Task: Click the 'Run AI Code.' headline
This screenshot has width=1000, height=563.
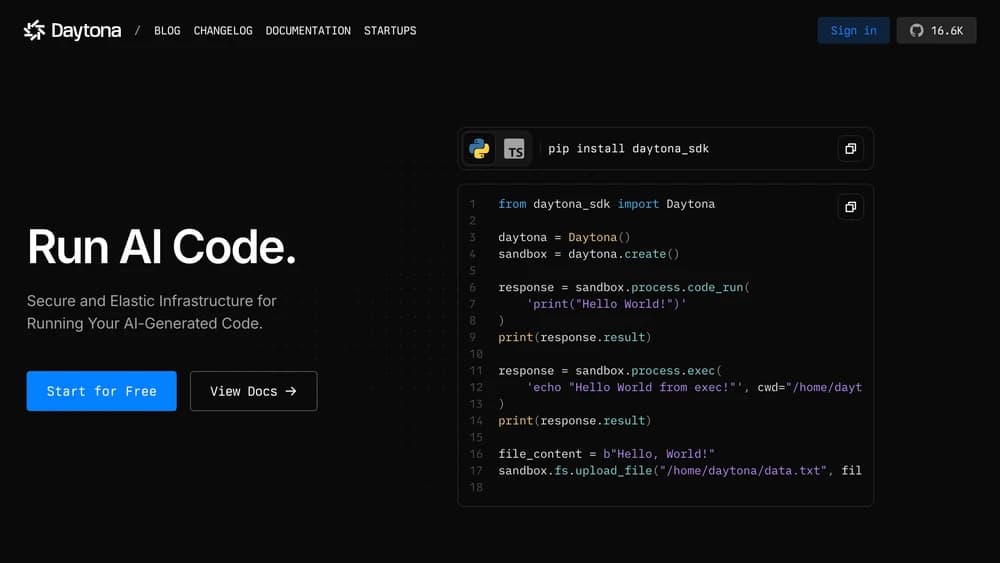Action: pos(162,247)
